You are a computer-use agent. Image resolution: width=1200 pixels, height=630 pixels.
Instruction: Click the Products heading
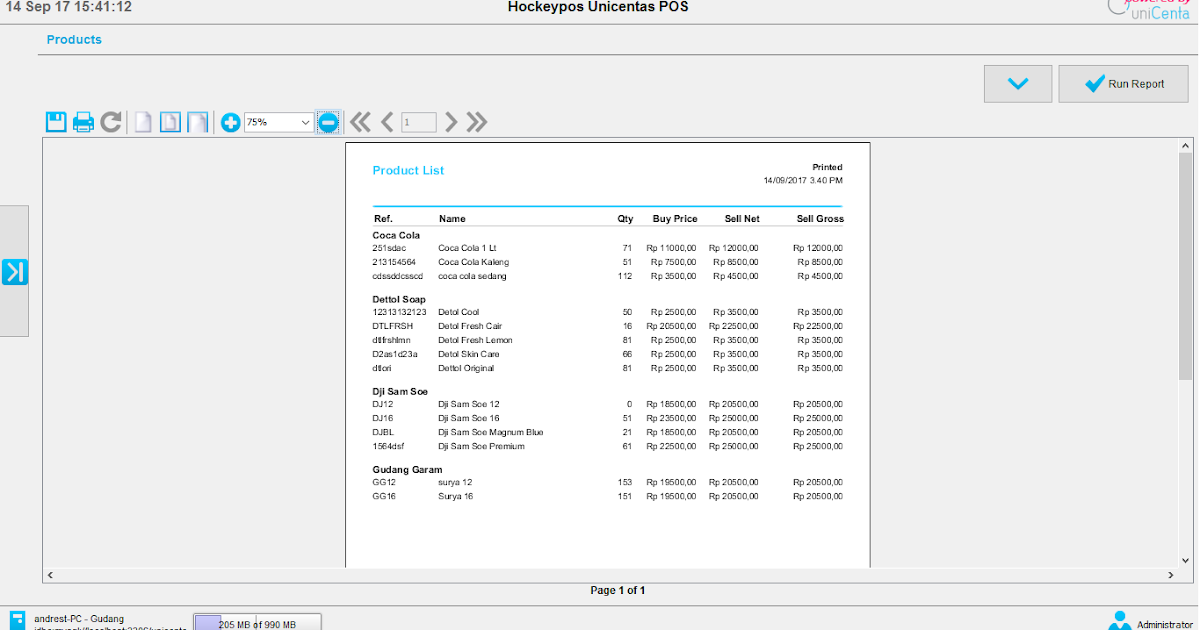[74, 40]
